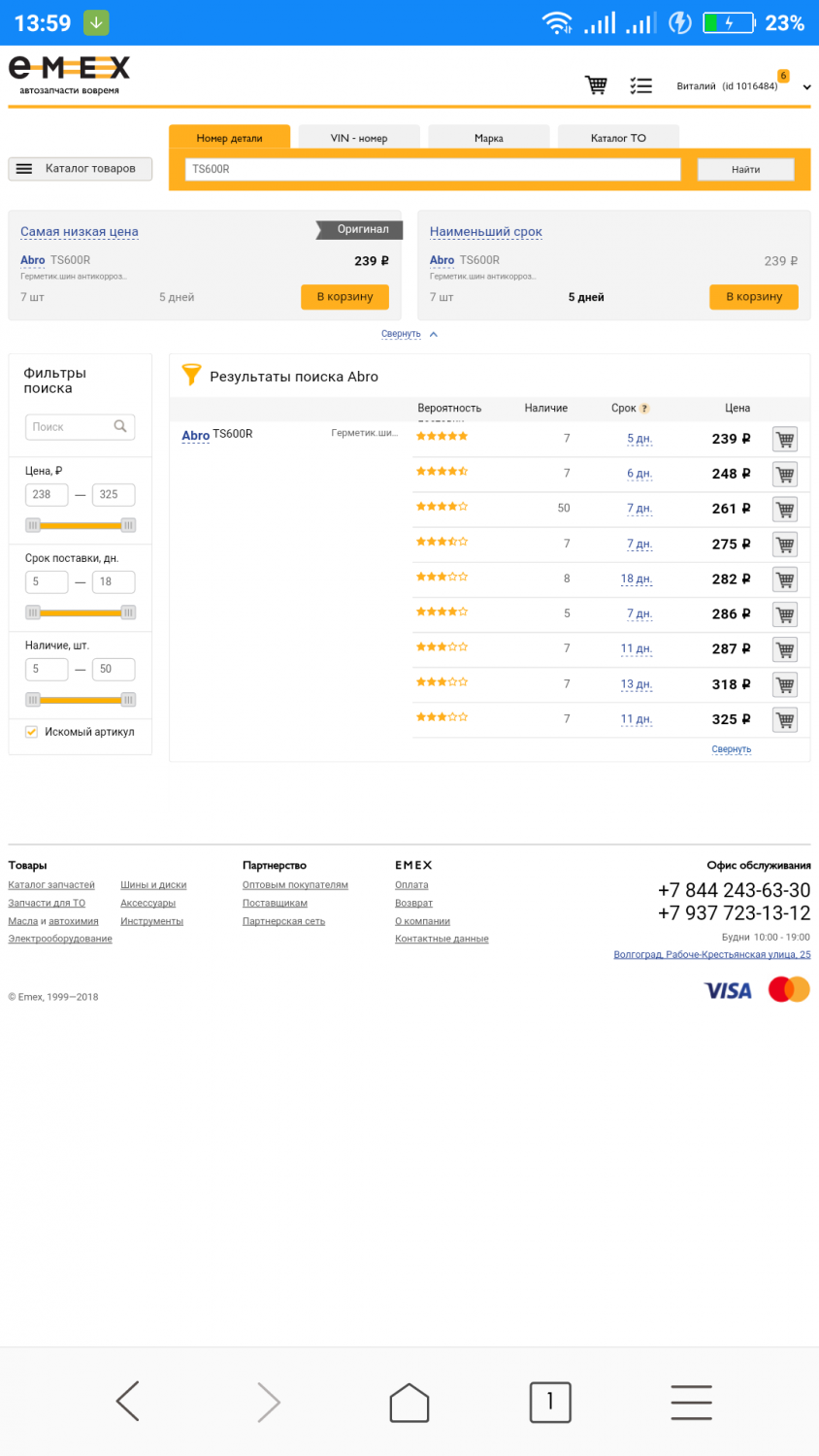Add 275 ₽ offer to cart
819x1456 pixels.
[x=785, y=544]
